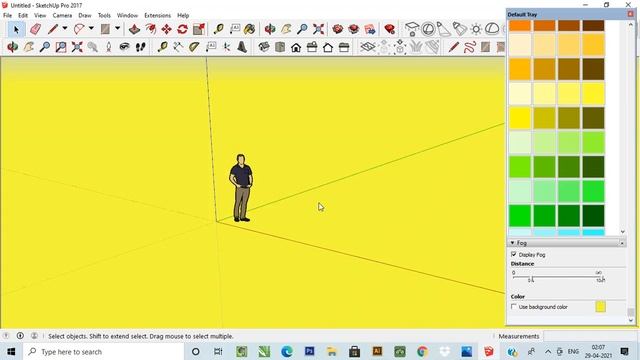Click the taskbar search box
This screenshot has height=360, width=640.
tap(104, 351)
